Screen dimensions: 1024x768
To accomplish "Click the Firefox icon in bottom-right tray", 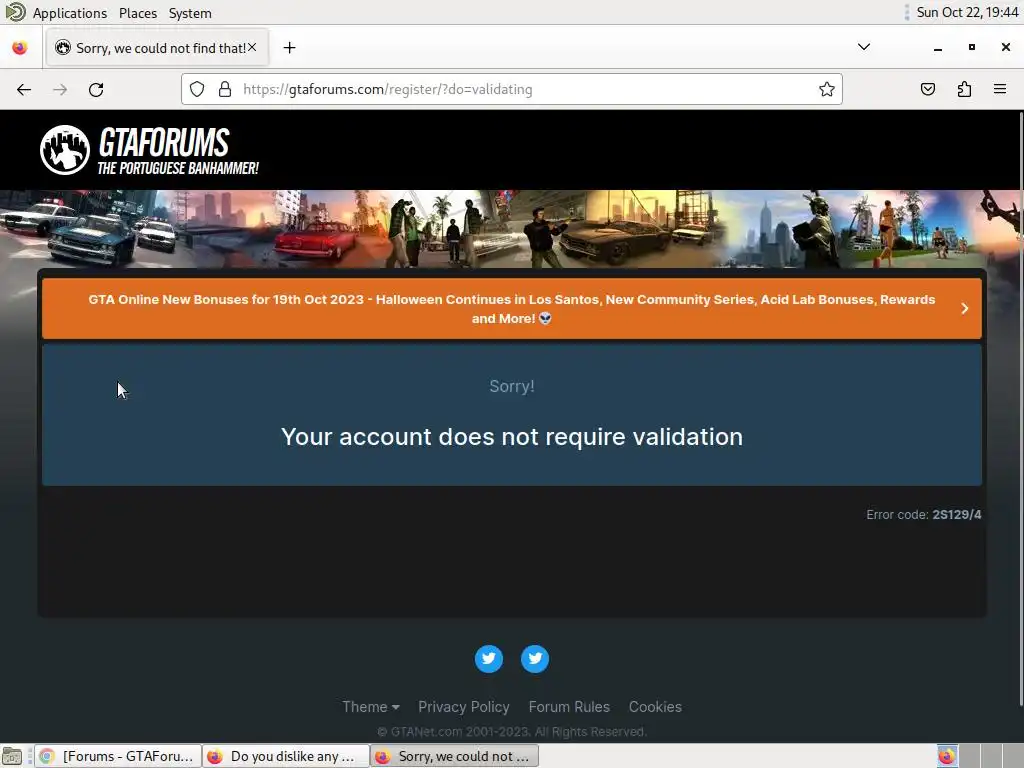I will tap(946, 756).
